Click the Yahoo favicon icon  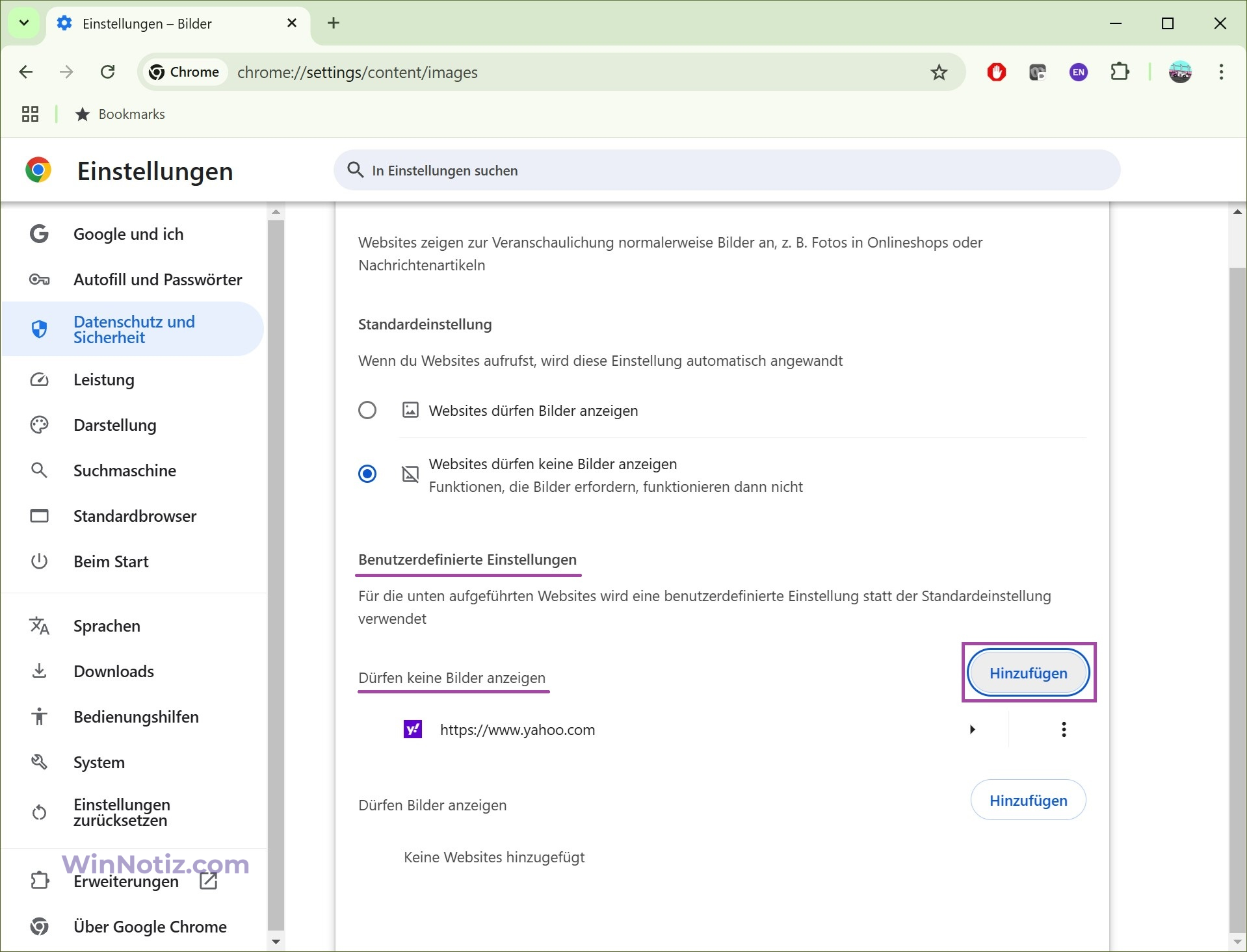413,729
